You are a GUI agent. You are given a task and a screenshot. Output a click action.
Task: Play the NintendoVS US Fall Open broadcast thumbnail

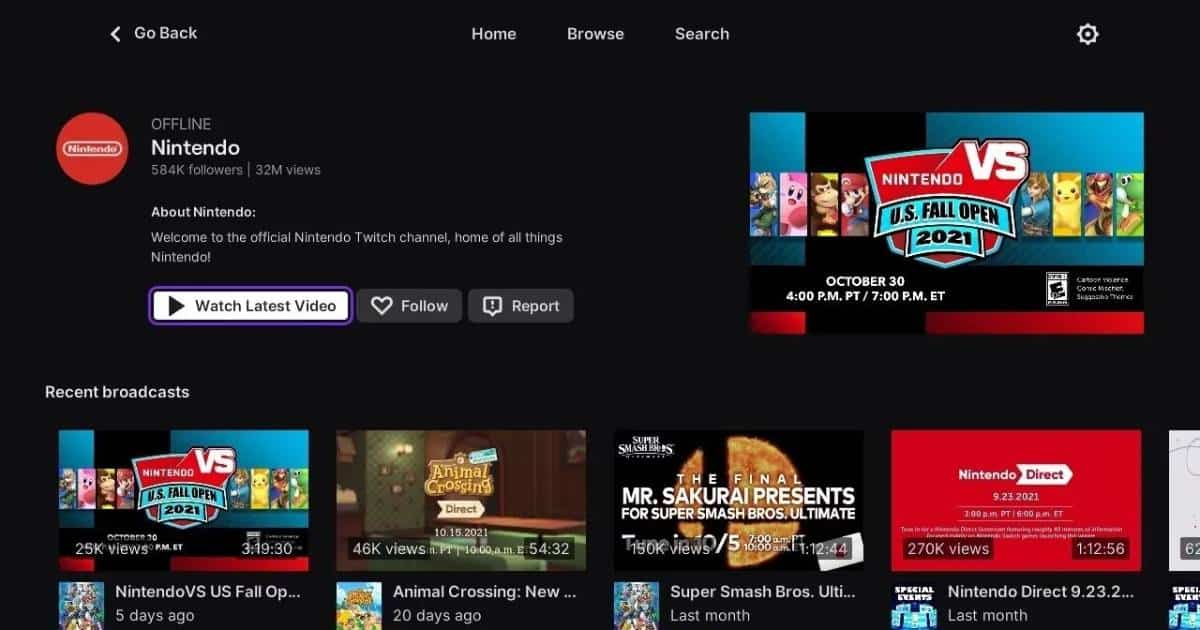[x=184, y=500]
